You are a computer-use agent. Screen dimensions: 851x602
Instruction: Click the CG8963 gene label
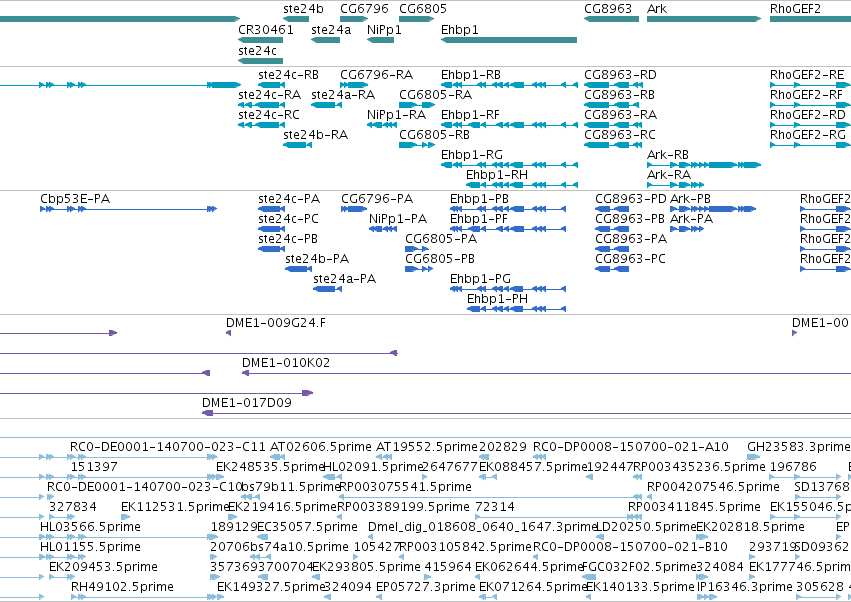pos(608,9)
